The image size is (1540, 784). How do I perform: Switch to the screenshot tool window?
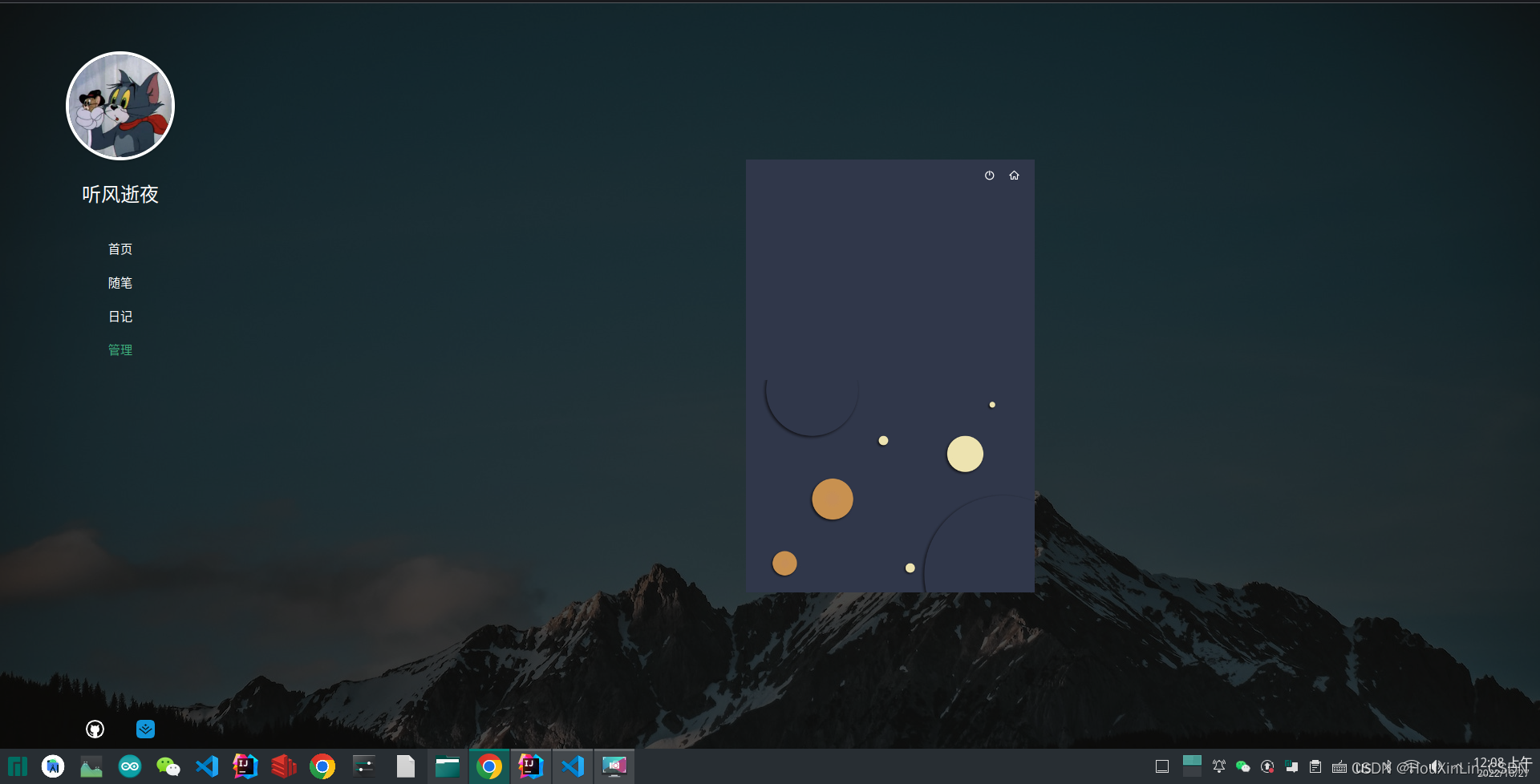[x=614, y=766]
